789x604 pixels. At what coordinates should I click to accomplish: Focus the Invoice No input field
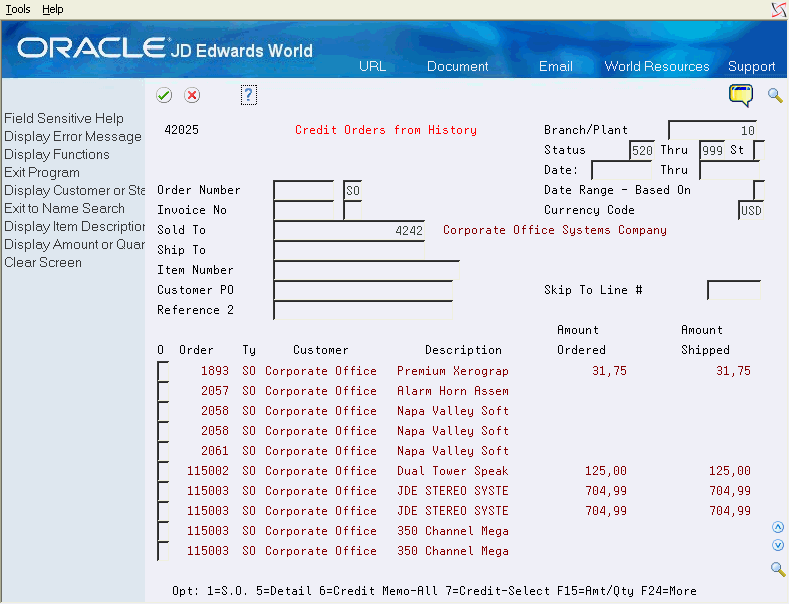click(304, 210)
